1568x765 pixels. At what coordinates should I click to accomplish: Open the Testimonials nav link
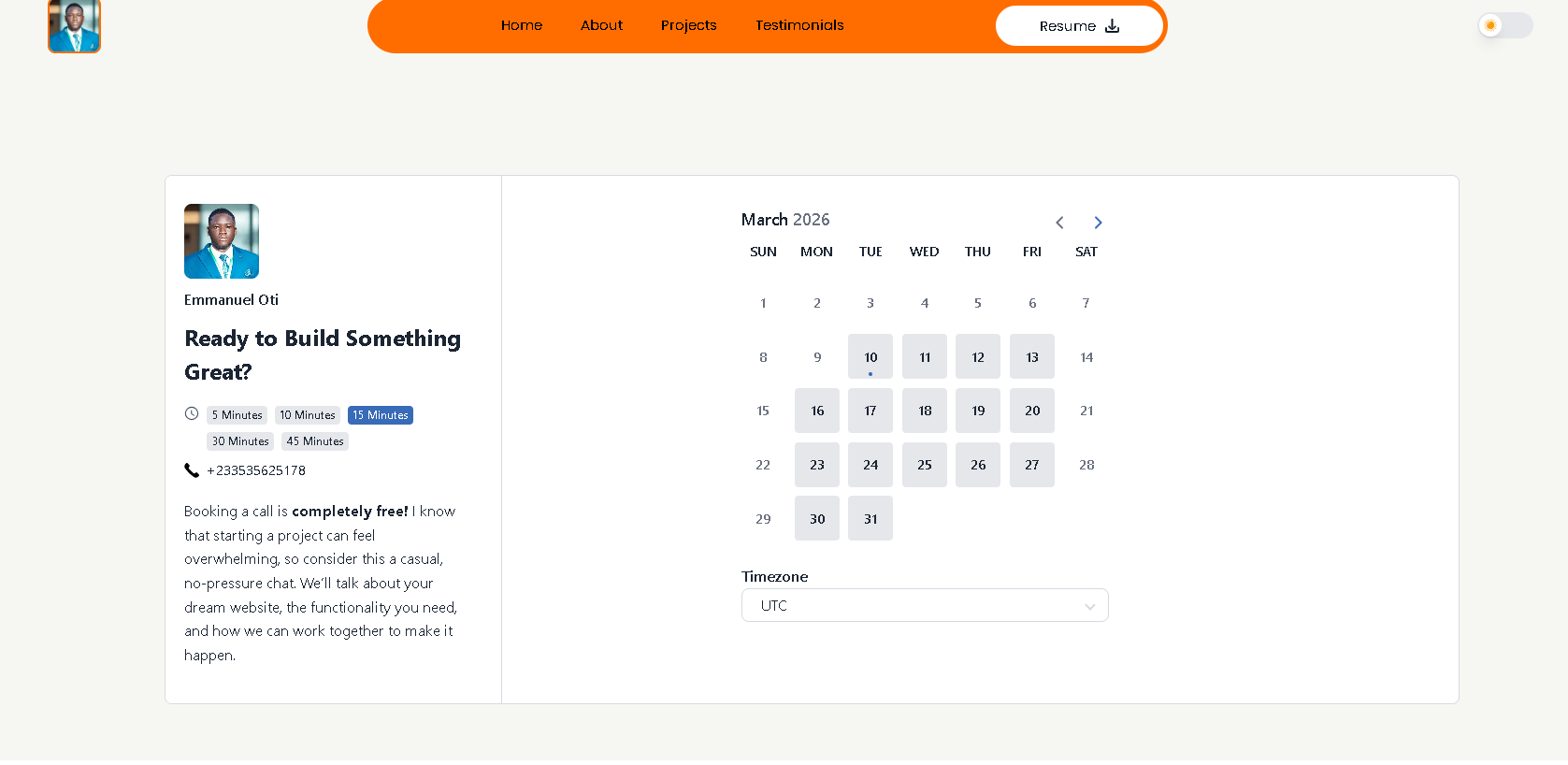(799, 25)
